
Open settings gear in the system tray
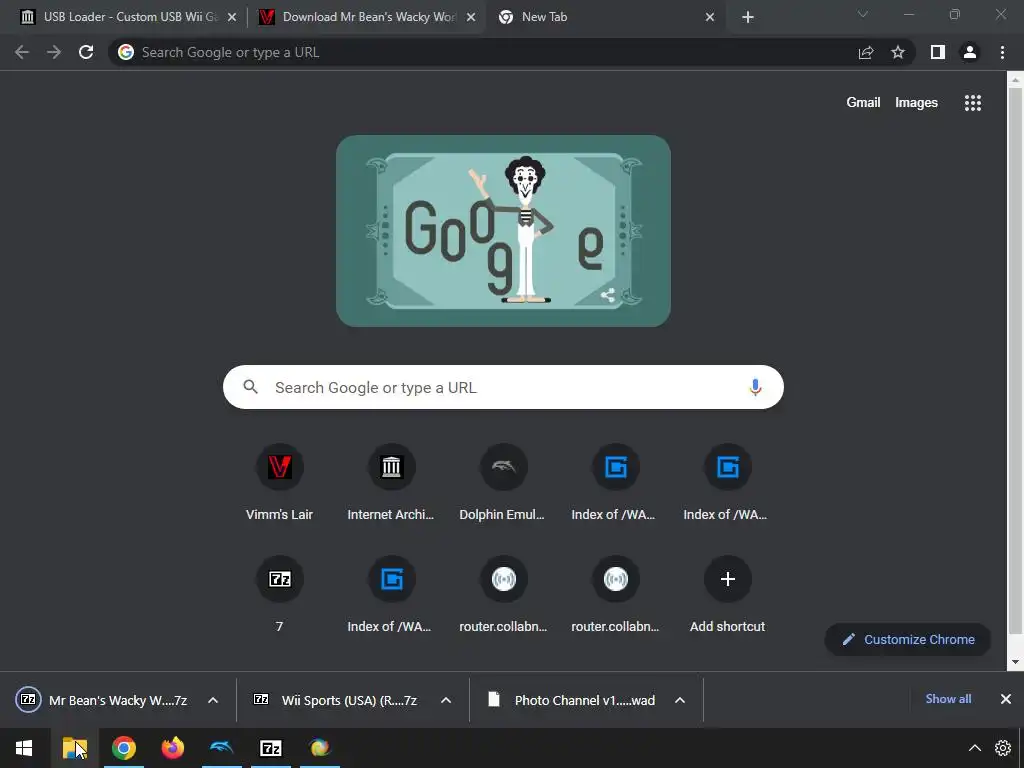tap(1003, 748)
